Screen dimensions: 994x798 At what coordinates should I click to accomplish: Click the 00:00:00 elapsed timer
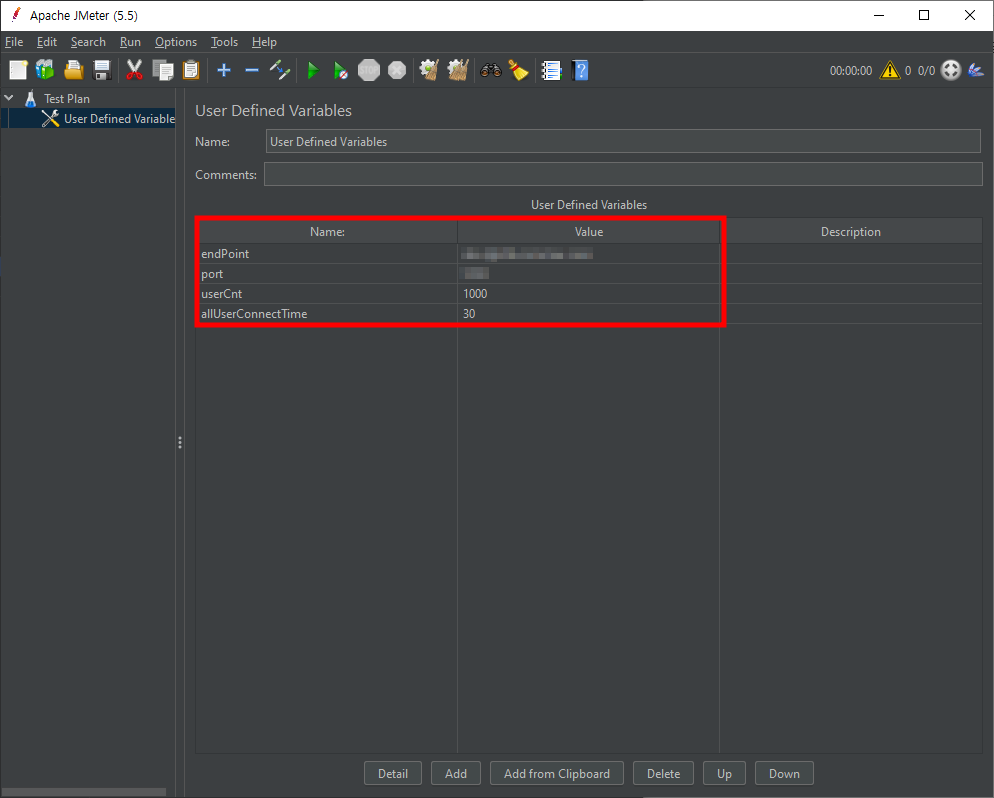(x=851, y=70)
